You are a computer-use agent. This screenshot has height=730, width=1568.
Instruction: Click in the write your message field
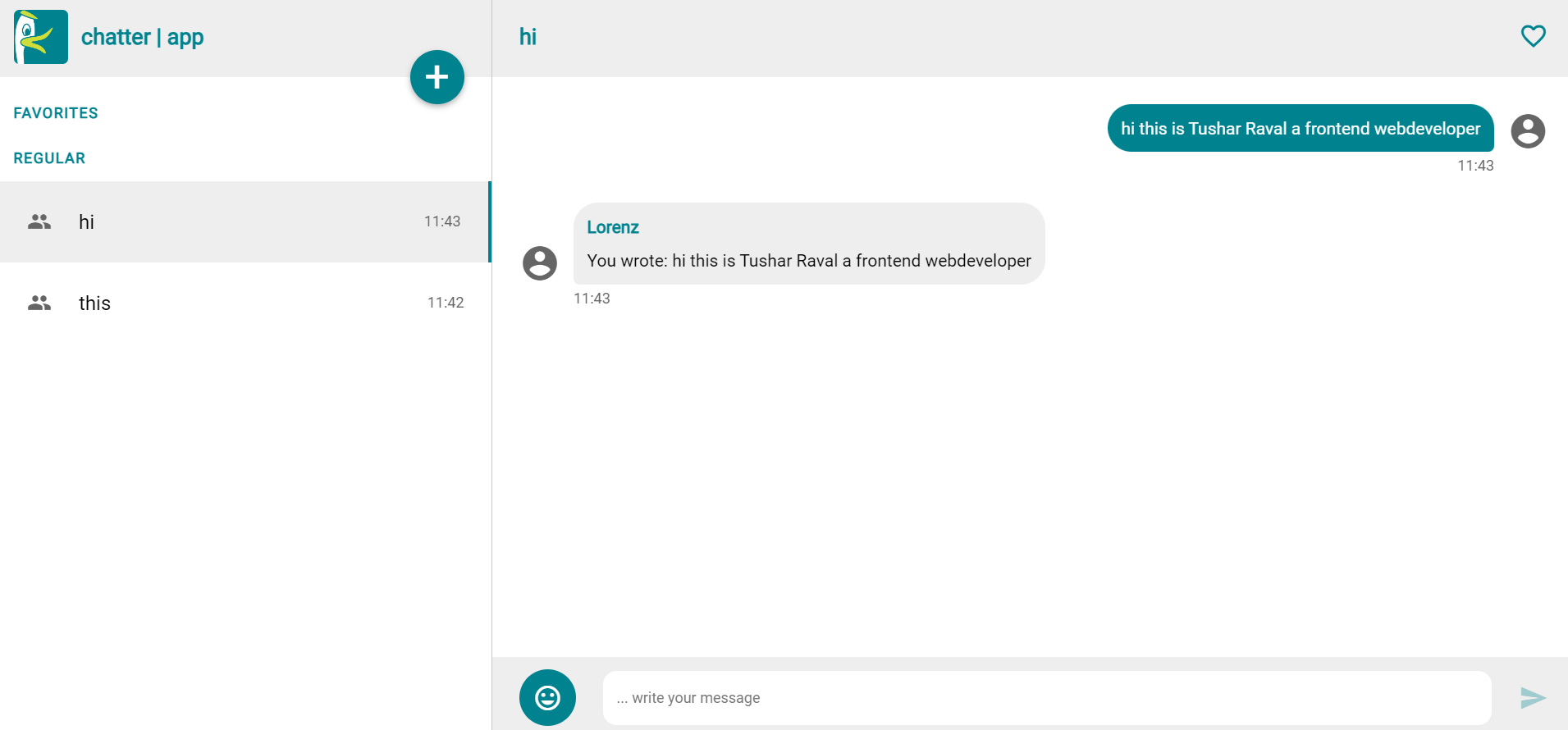tap(1046, 698)
